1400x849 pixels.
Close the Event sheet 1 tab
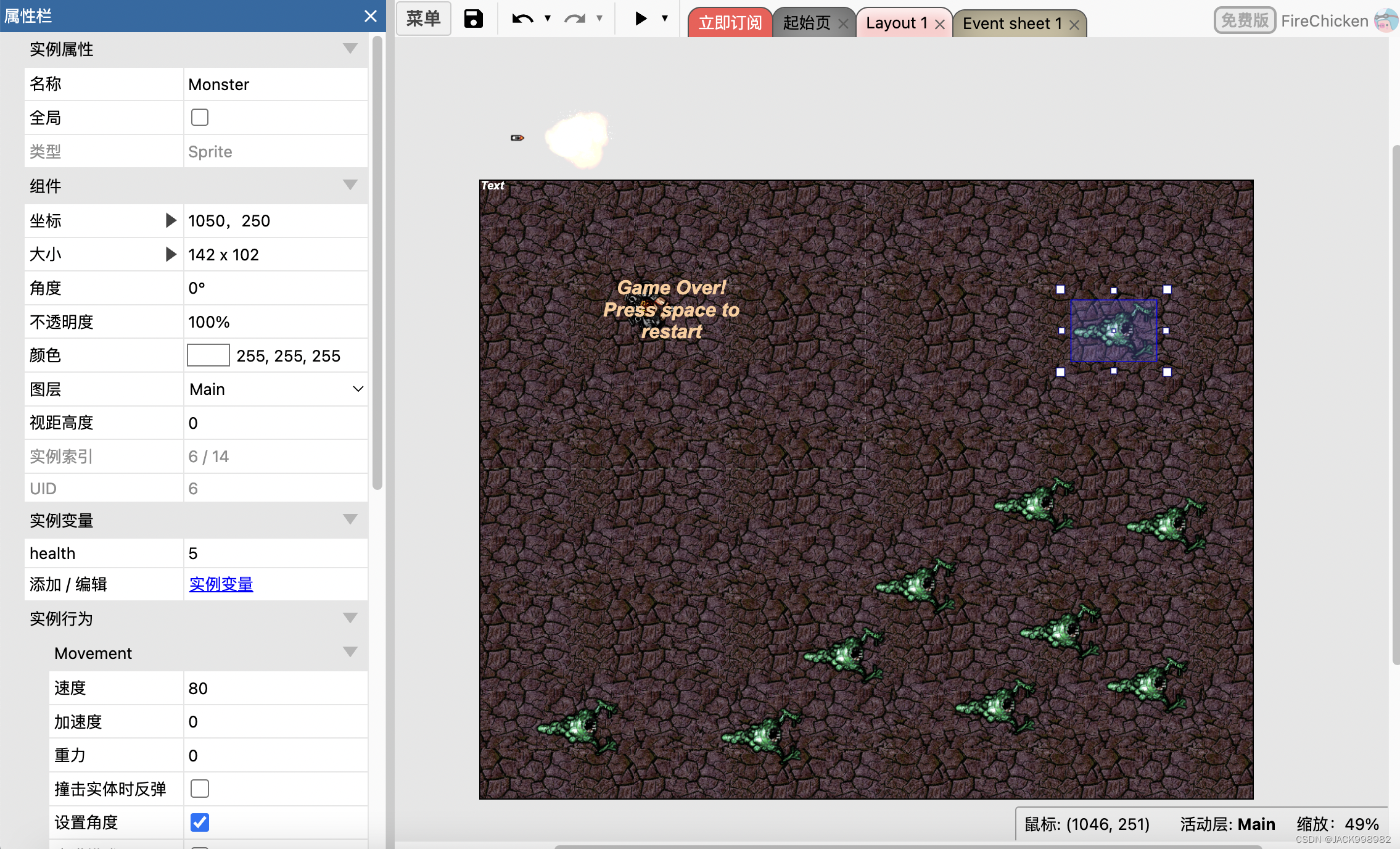[x=1074, y=25]
